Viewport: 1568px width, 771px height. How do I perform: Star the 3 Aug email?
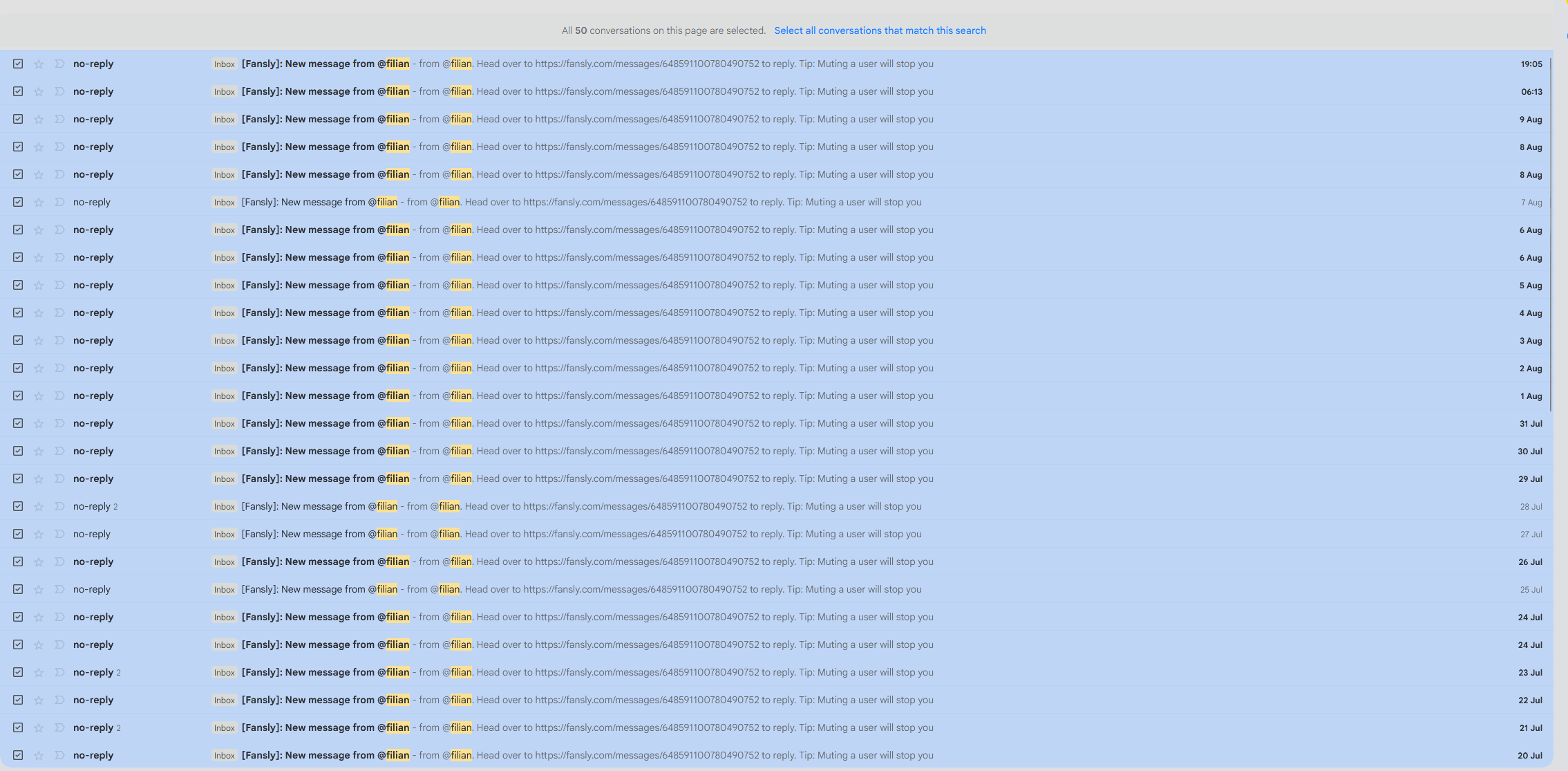tap(39, 341)
